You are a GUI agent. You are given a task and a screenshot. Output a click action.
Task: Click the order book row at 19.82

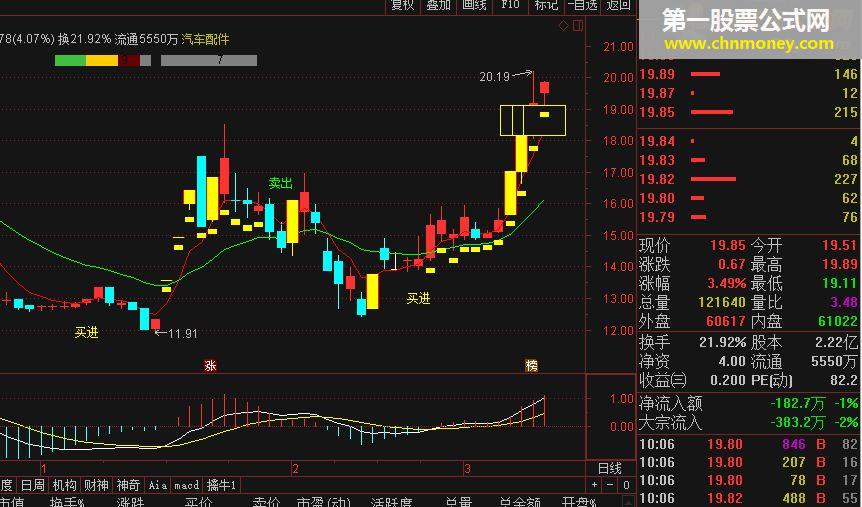(749, 179)
